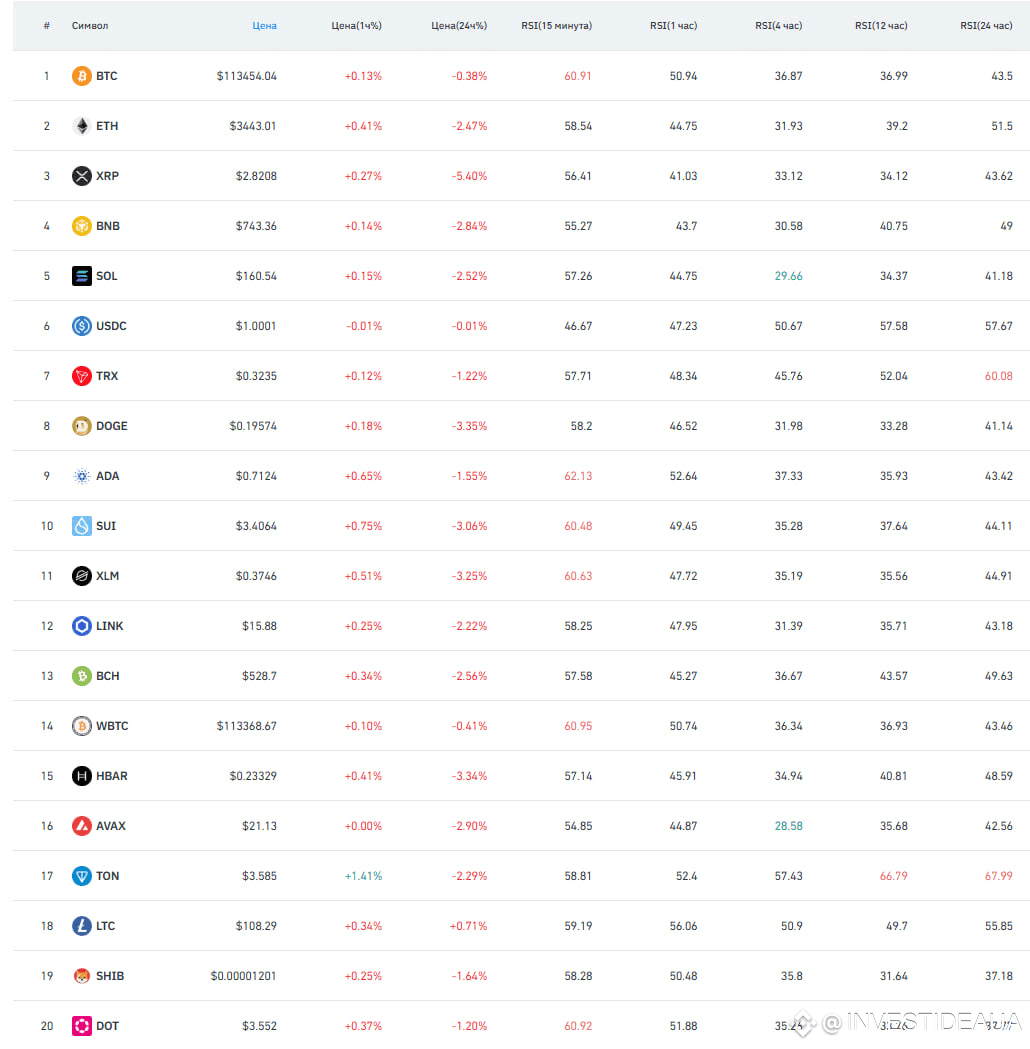Click the HBAR coin icon

coord(82,776)
